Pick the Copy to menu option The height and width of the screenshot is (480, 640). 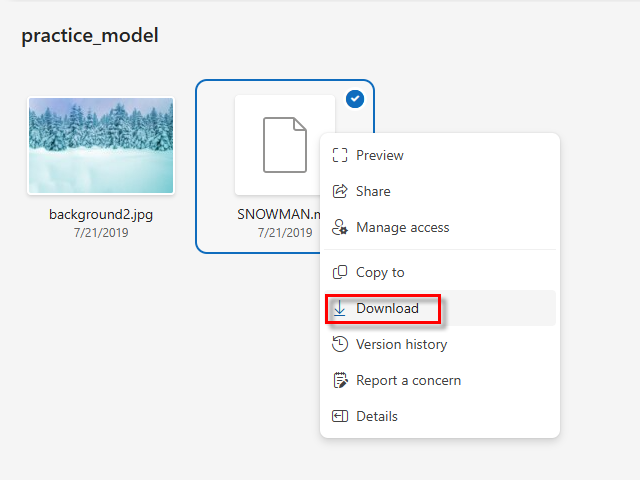pos(380,272)
